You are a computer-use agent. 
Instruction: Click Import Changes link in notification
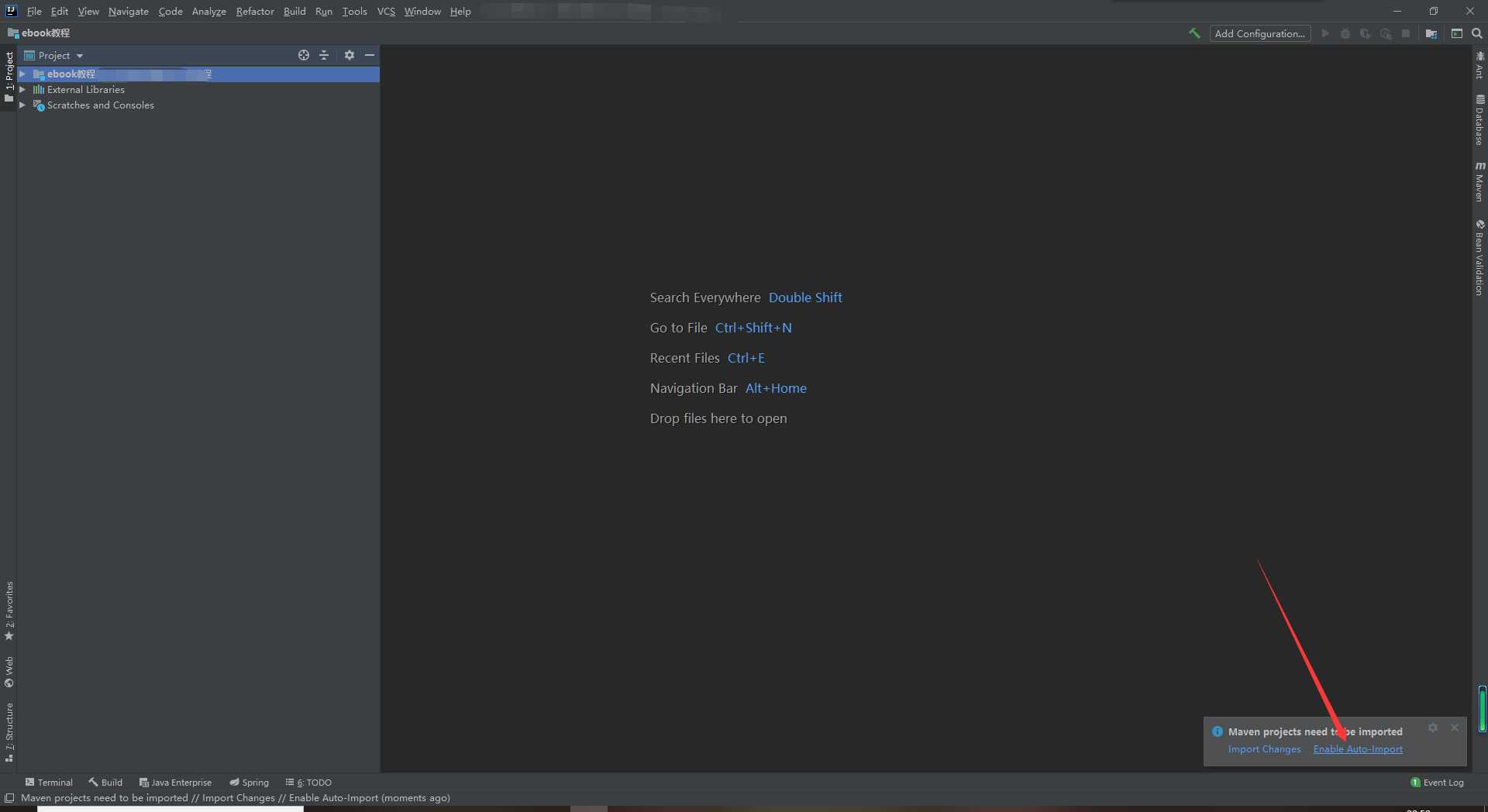tap(1264, 749)
